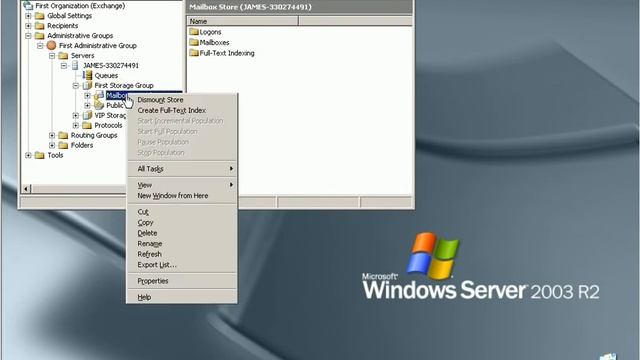Click the Servers folder icon
This screenshot has width=640, height=360.
pos(63,56)
